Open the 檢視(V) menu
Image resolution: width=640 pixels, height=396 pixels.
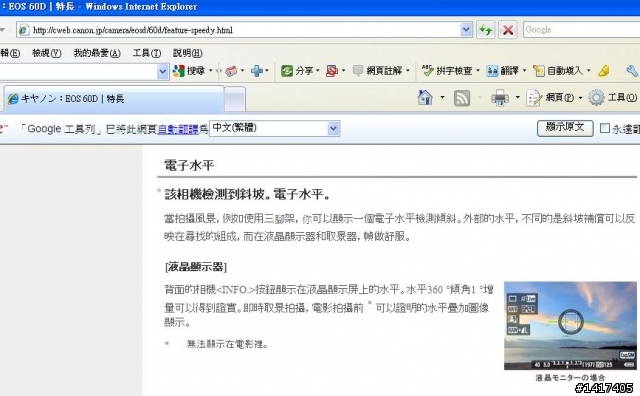pyautogui.click(x=47, y=53)
